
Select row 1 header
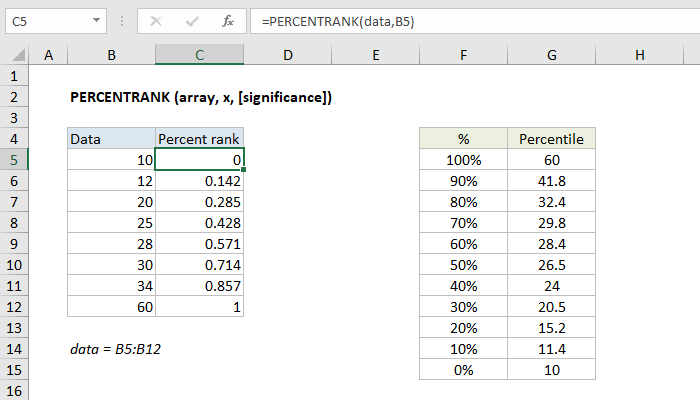14,76
